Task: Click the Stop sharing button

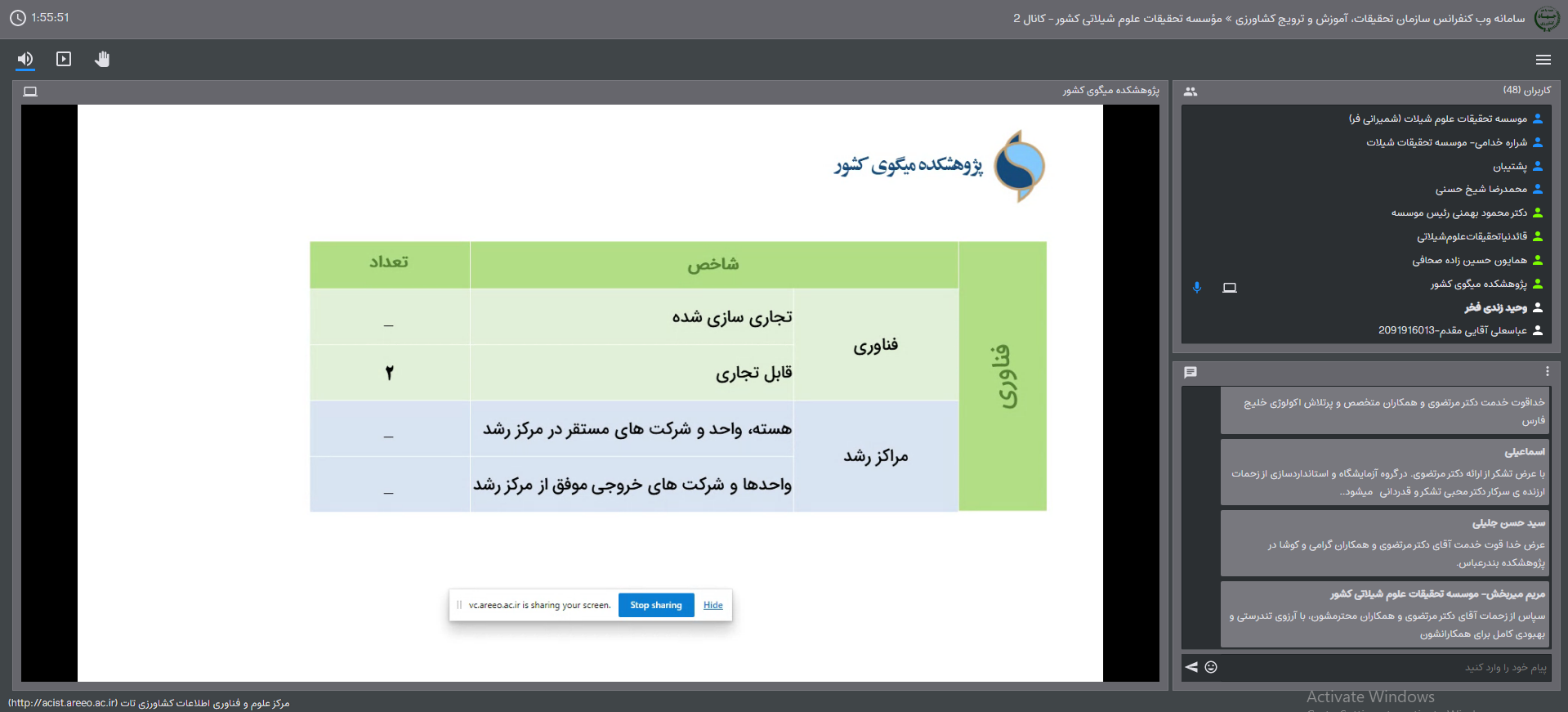Action: click(655, 605)
